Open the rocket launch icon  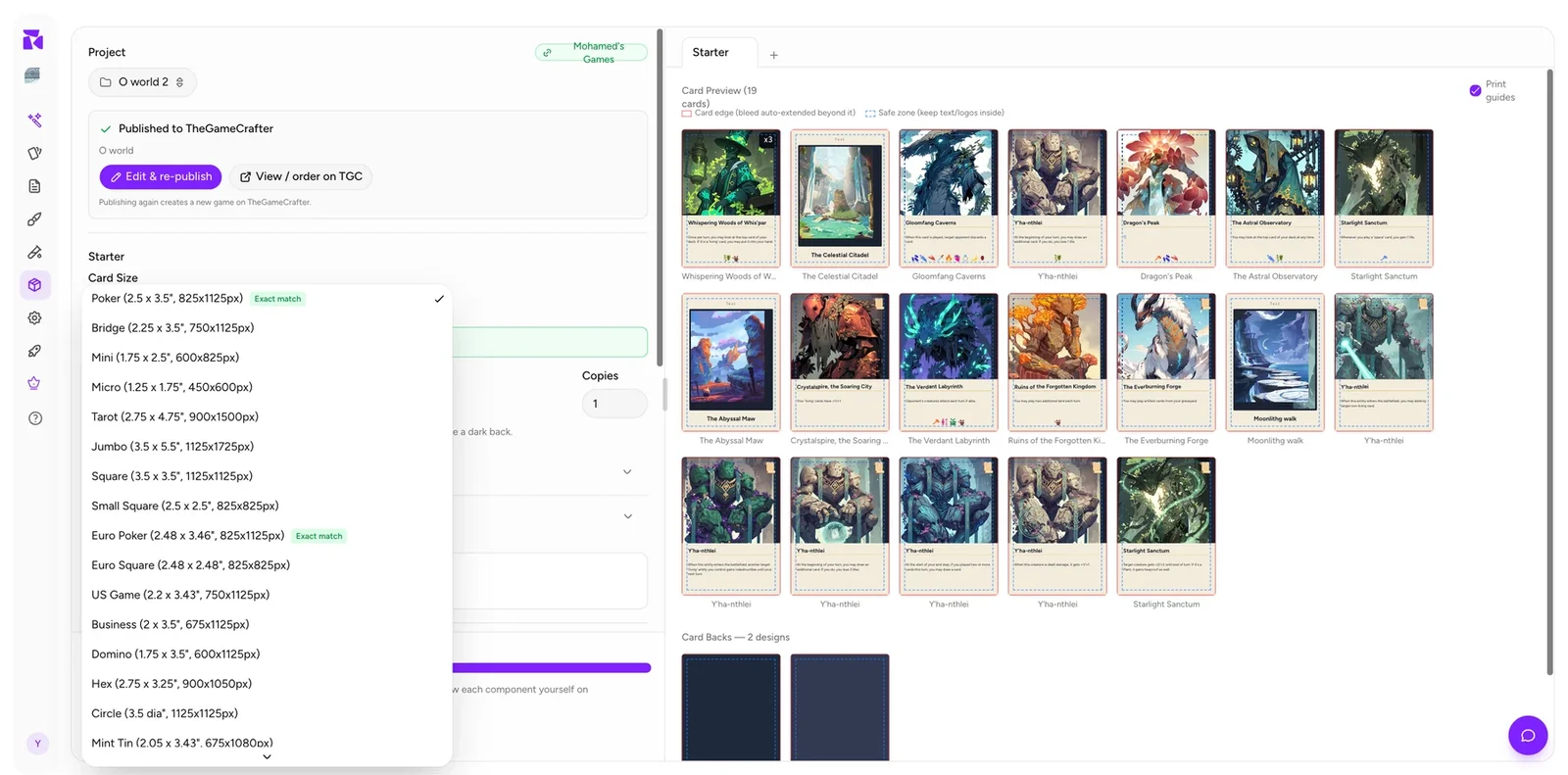[x=34, y=351]
